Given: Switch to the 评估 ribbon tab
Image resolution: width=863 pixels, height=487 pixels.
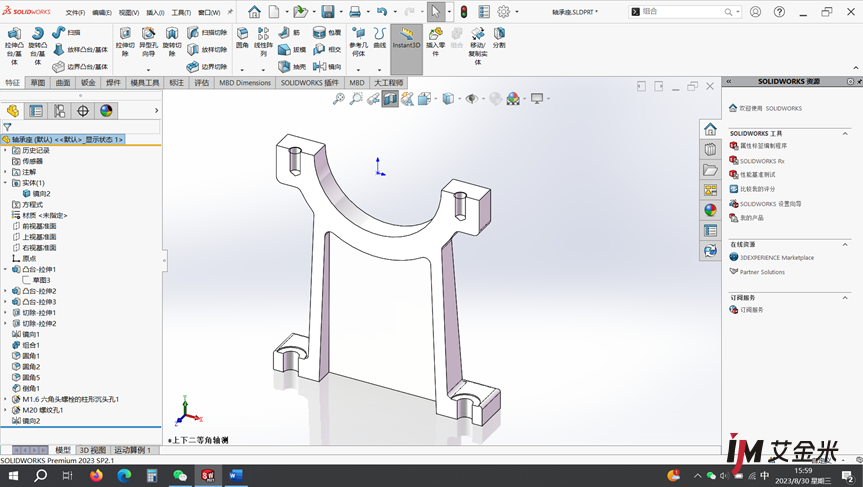Looking at the screenshot, I should pyautogui.click(x=201, y=83).
